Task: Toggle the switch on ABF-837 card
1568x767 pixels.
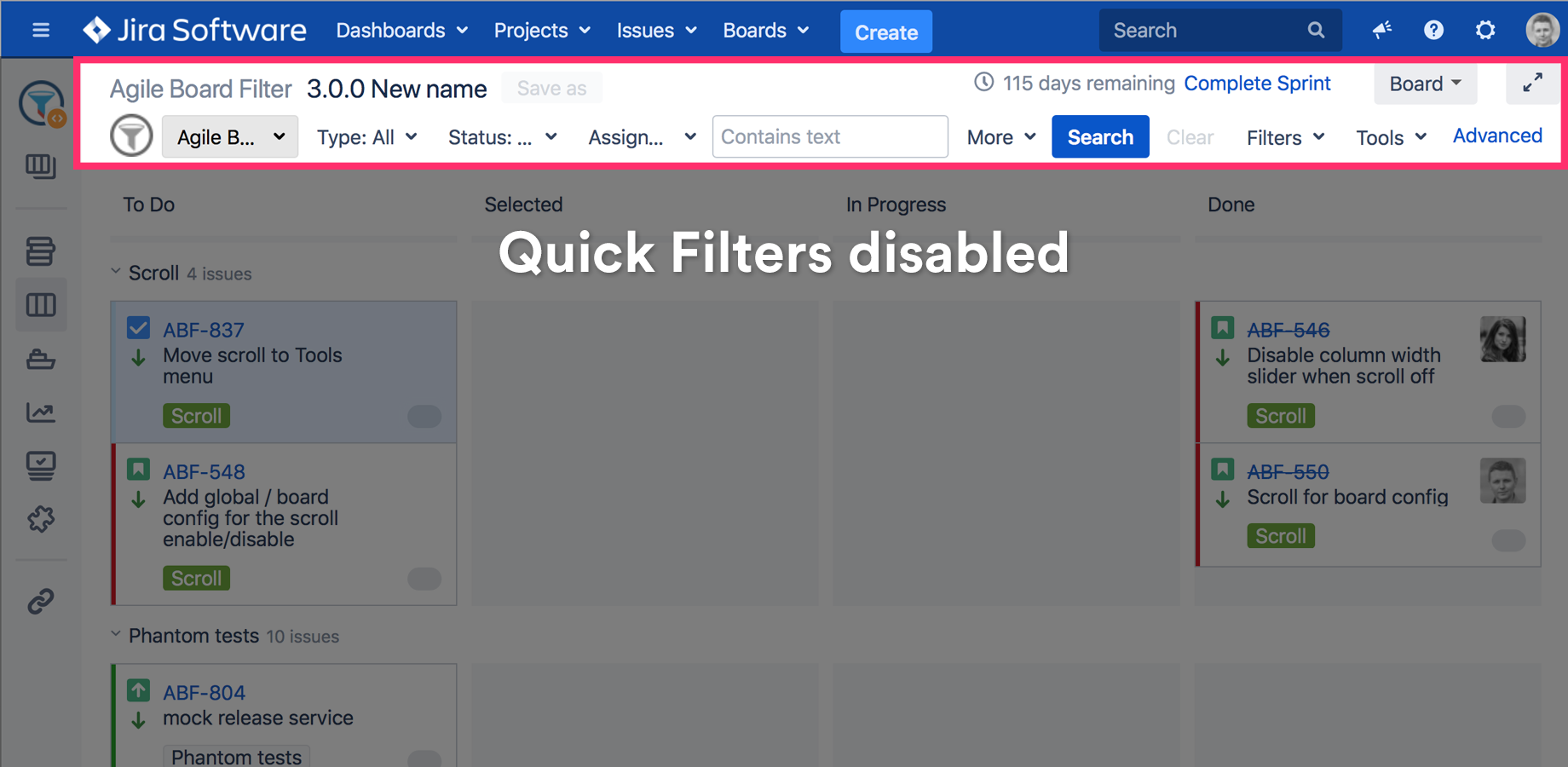Action: tap(424, 416)
